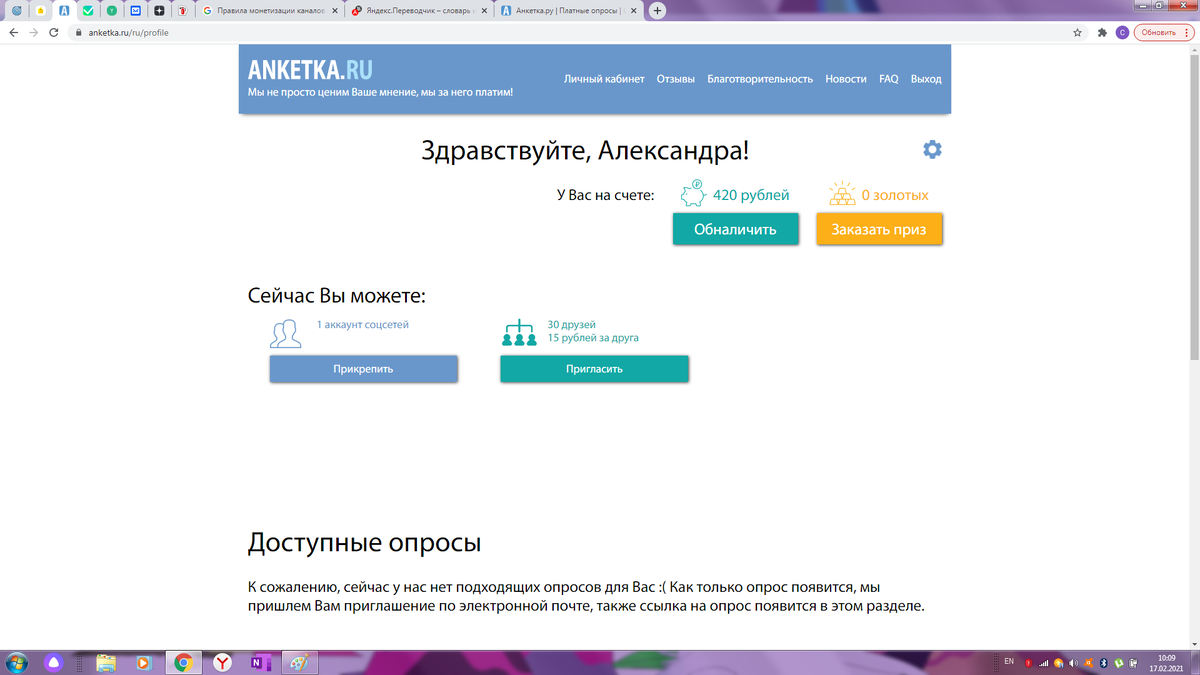The image size is (1200, 675).
Task: Click Выход to log out
Action: click(x=926, y=79)
